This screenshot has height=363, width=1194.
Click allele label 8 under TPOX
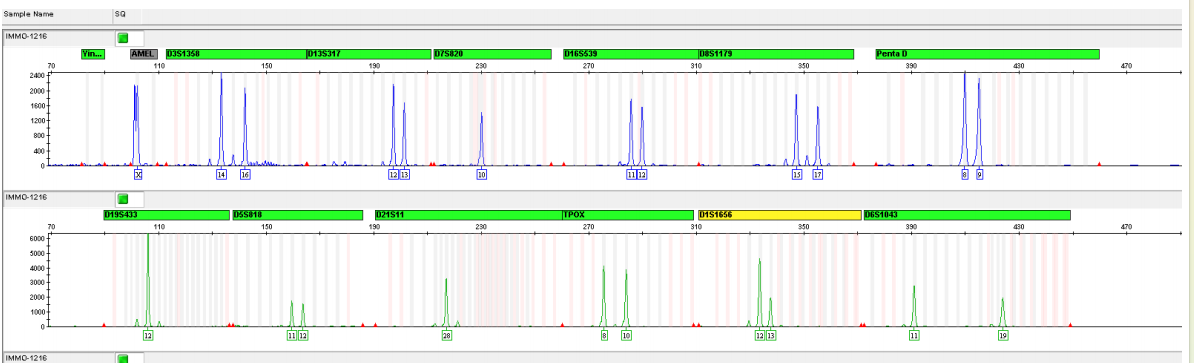(604, 336)
